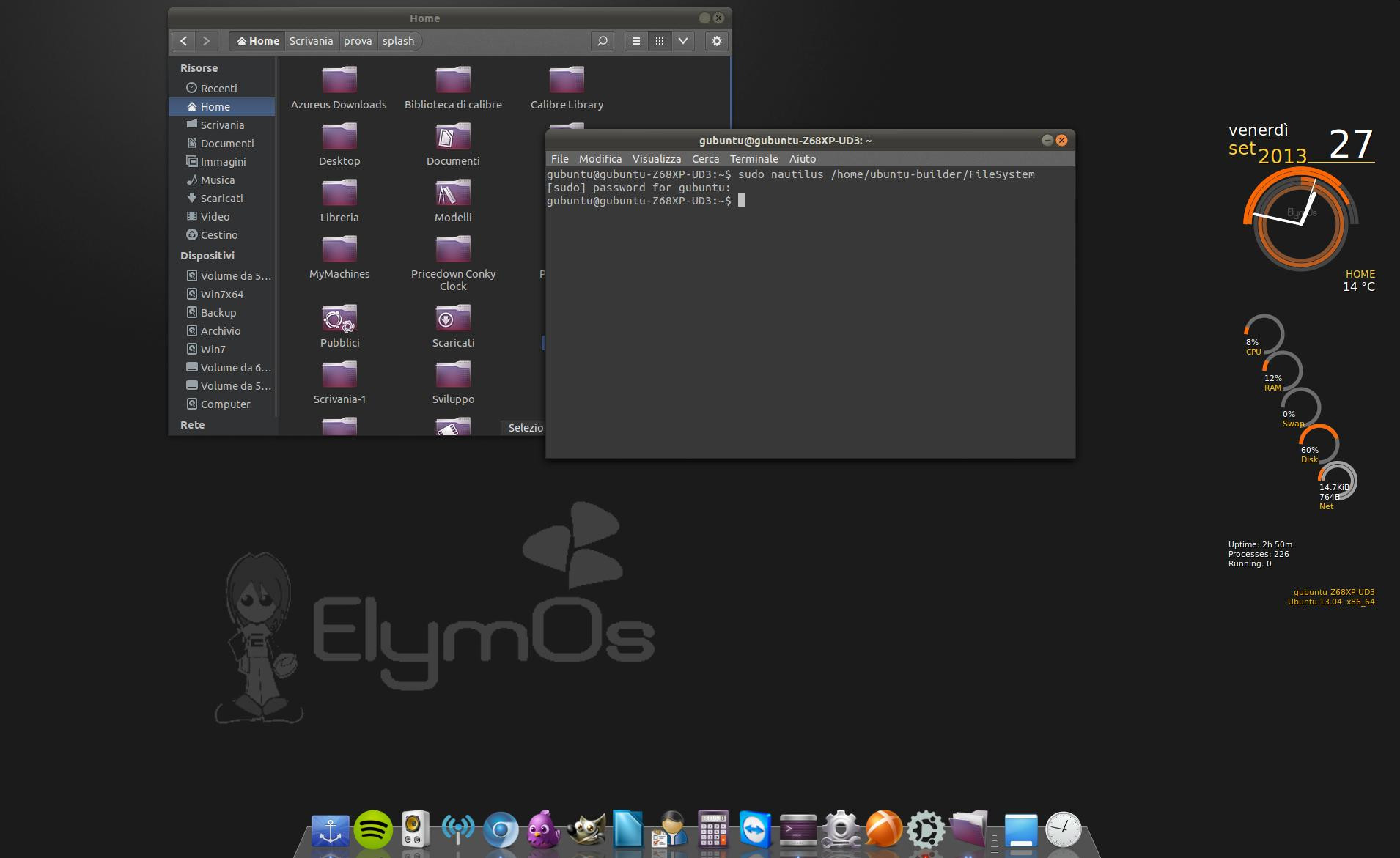Click the Home breadcrumb button
This screenshot has height=858, width=1400.
[257, 41]
